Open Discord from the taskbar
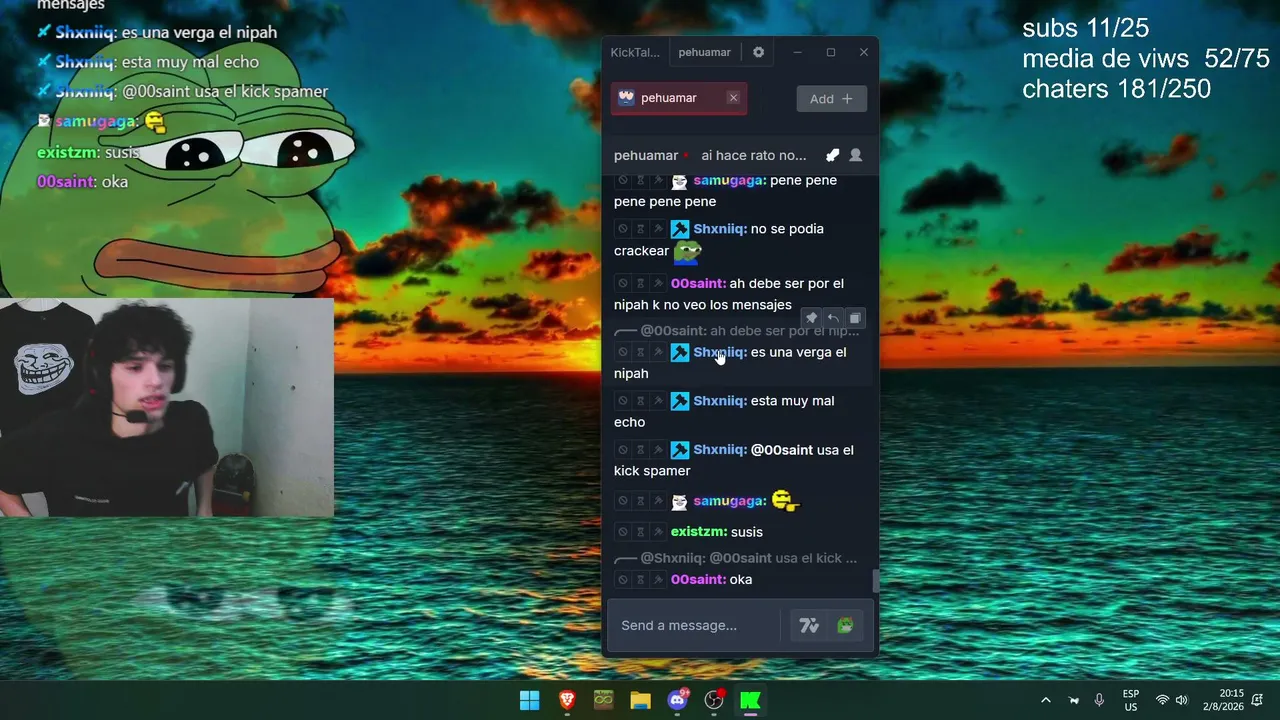1280x720 pixels. point(678,700)
